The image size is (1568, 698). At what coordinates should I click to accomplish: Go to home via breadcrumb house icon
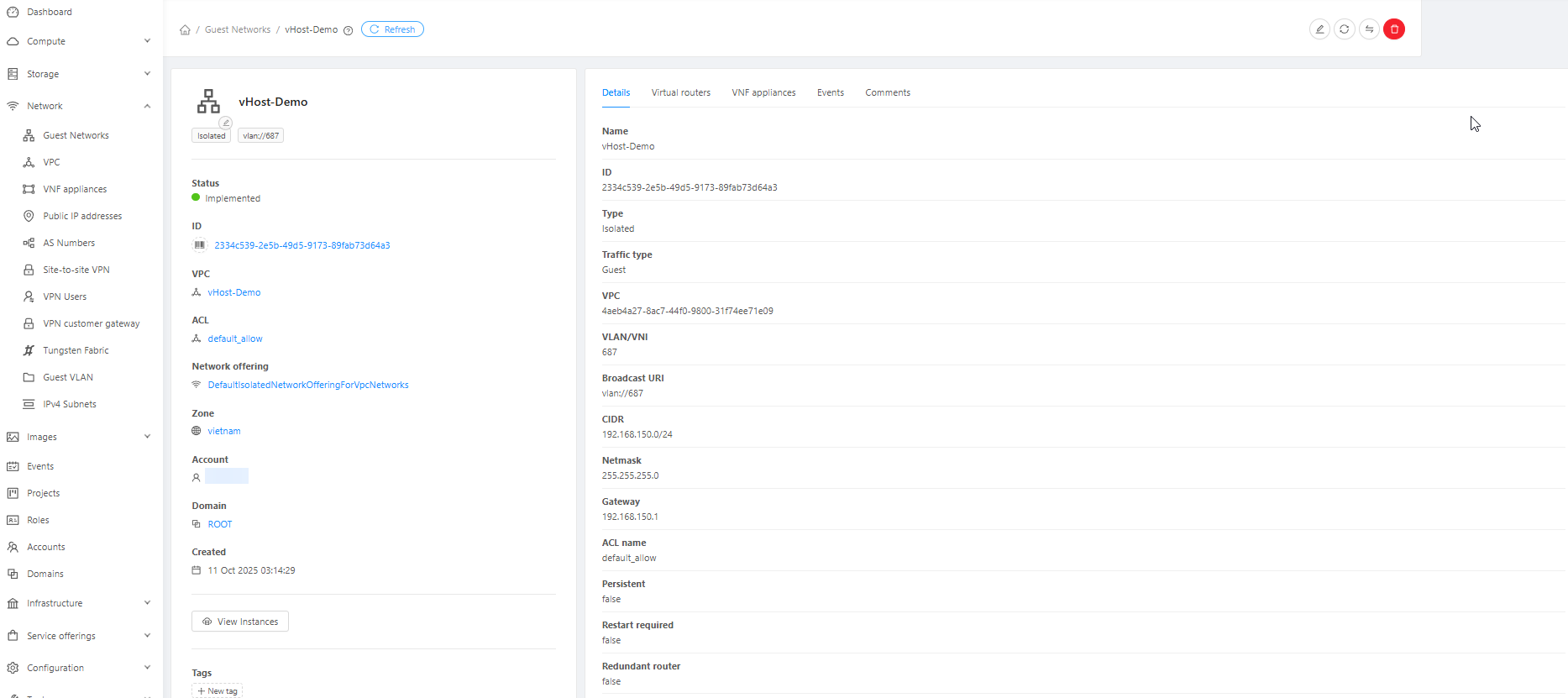(x=185, y=29)
